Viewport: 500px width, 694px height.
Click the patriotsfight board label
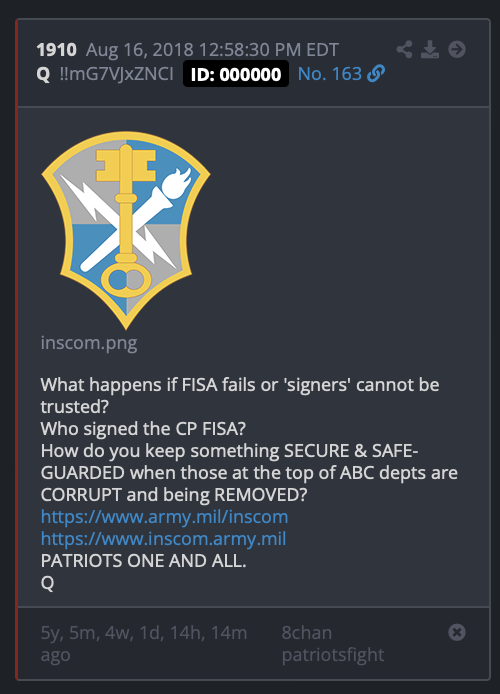tap(333, 655)
